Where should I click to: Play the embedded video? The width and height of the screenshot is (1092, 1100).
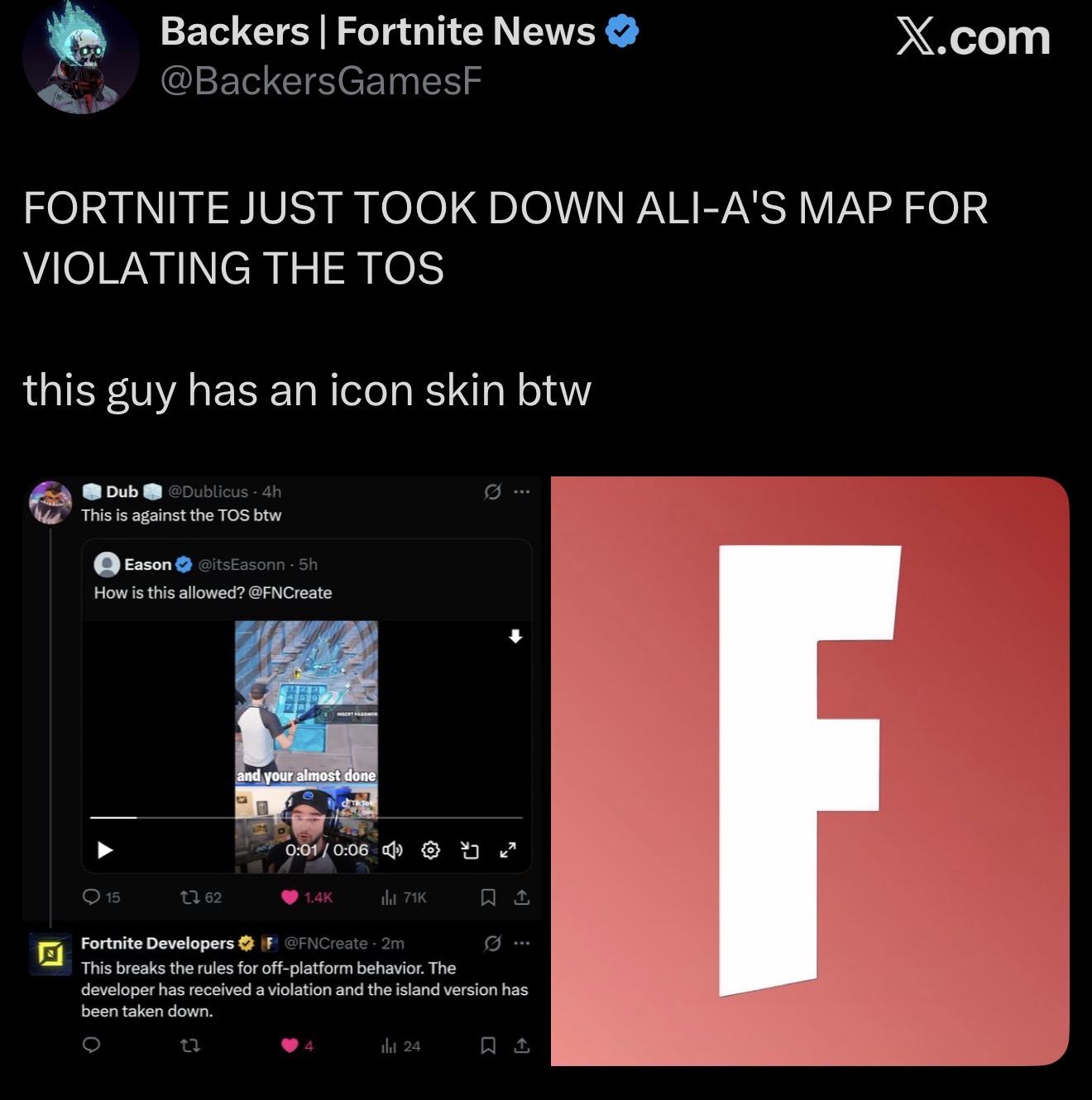click(x=105, y=849)
